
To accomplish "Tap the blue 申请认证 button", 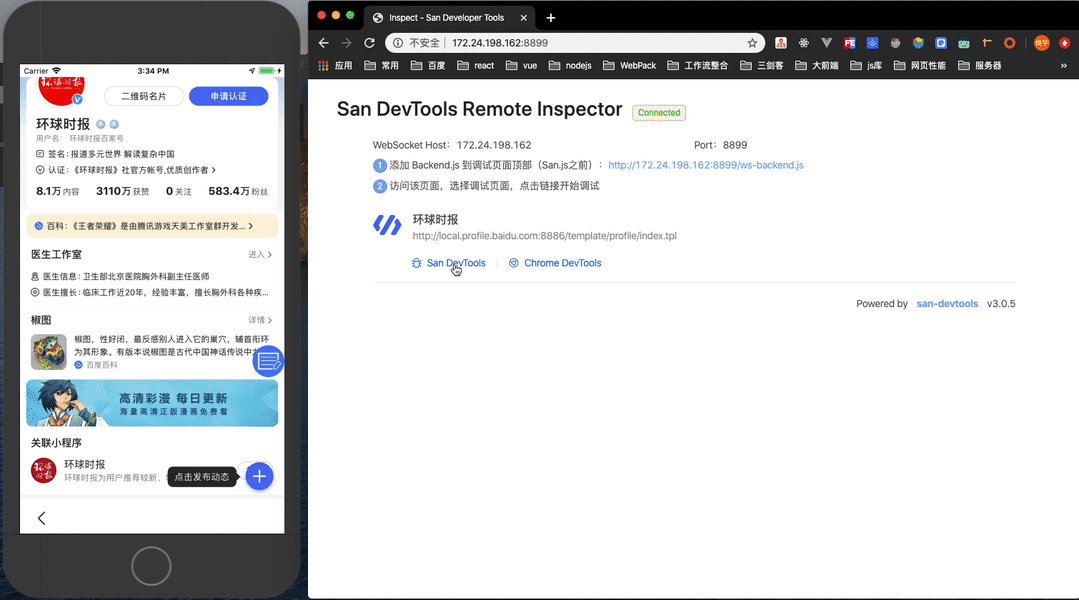I will click(x=228, y=96).
